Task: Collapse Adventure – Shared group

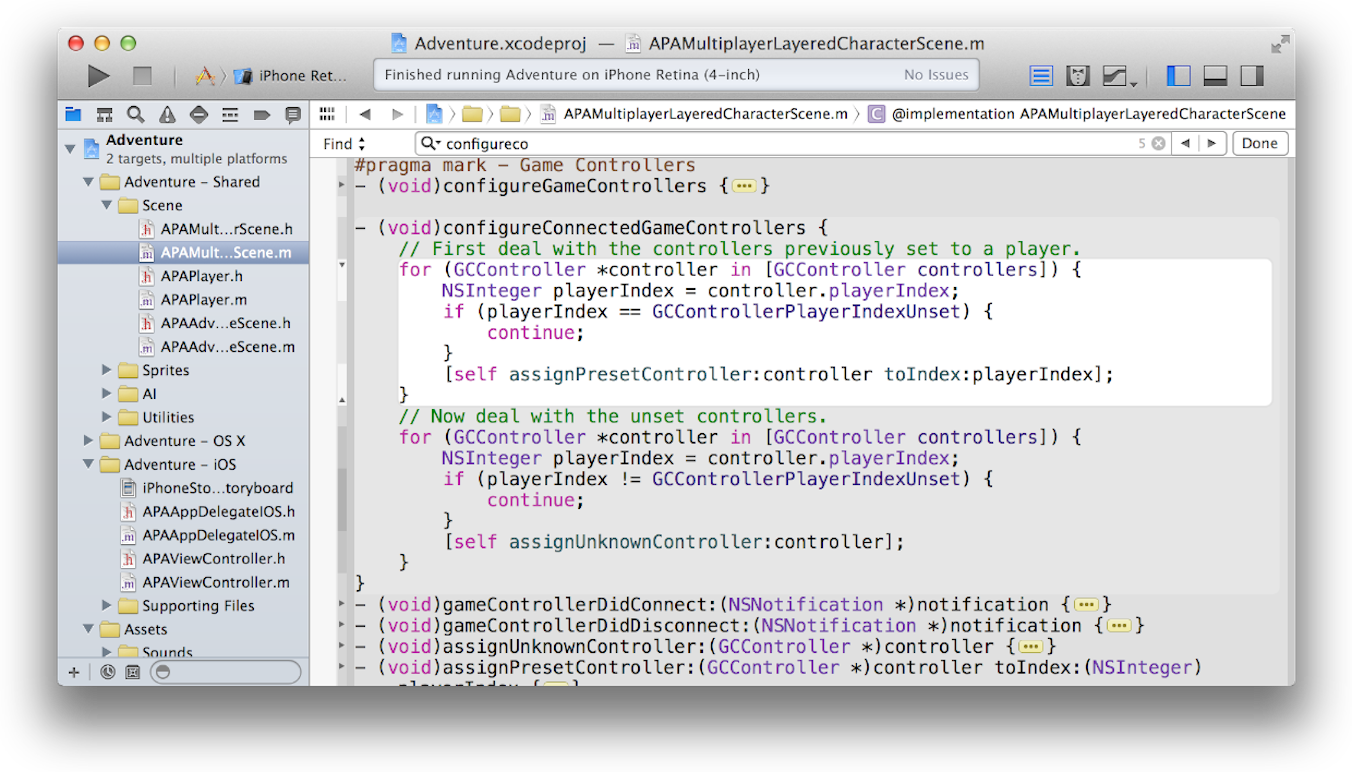Action: [x=88, y=182]
